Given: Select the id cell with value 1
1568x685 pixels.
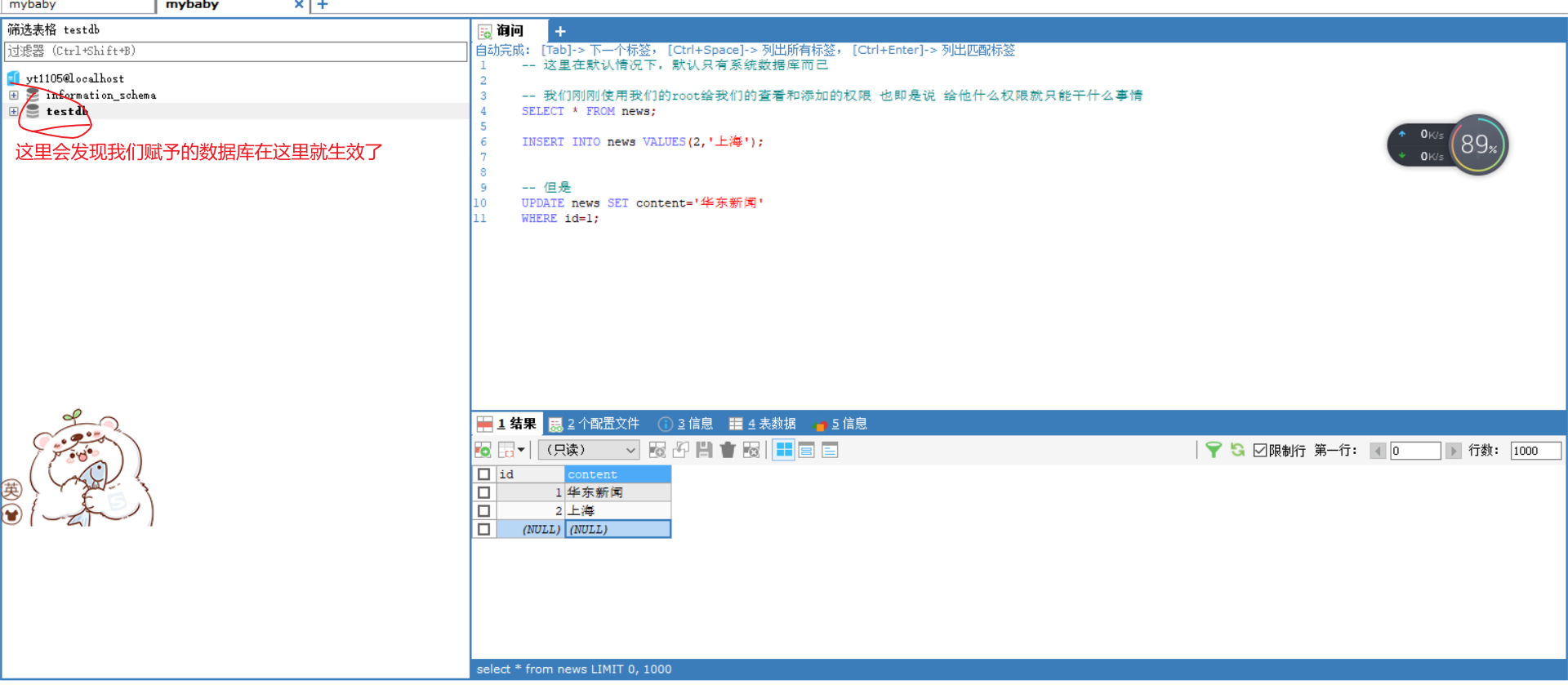Looking at the screenshot, I should (x=530, y=494).
